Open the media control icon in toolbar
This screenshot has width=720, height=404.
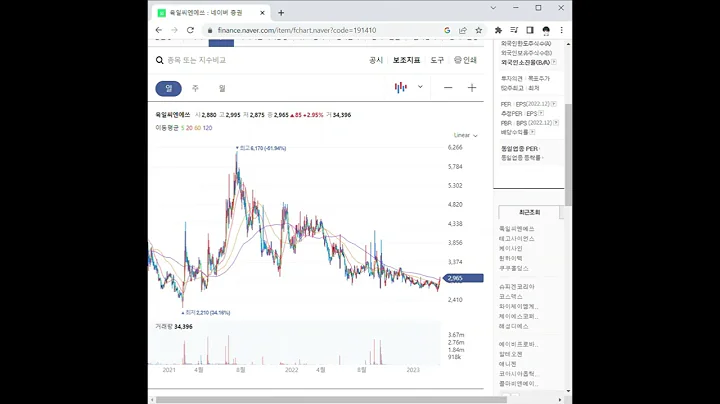514,30
